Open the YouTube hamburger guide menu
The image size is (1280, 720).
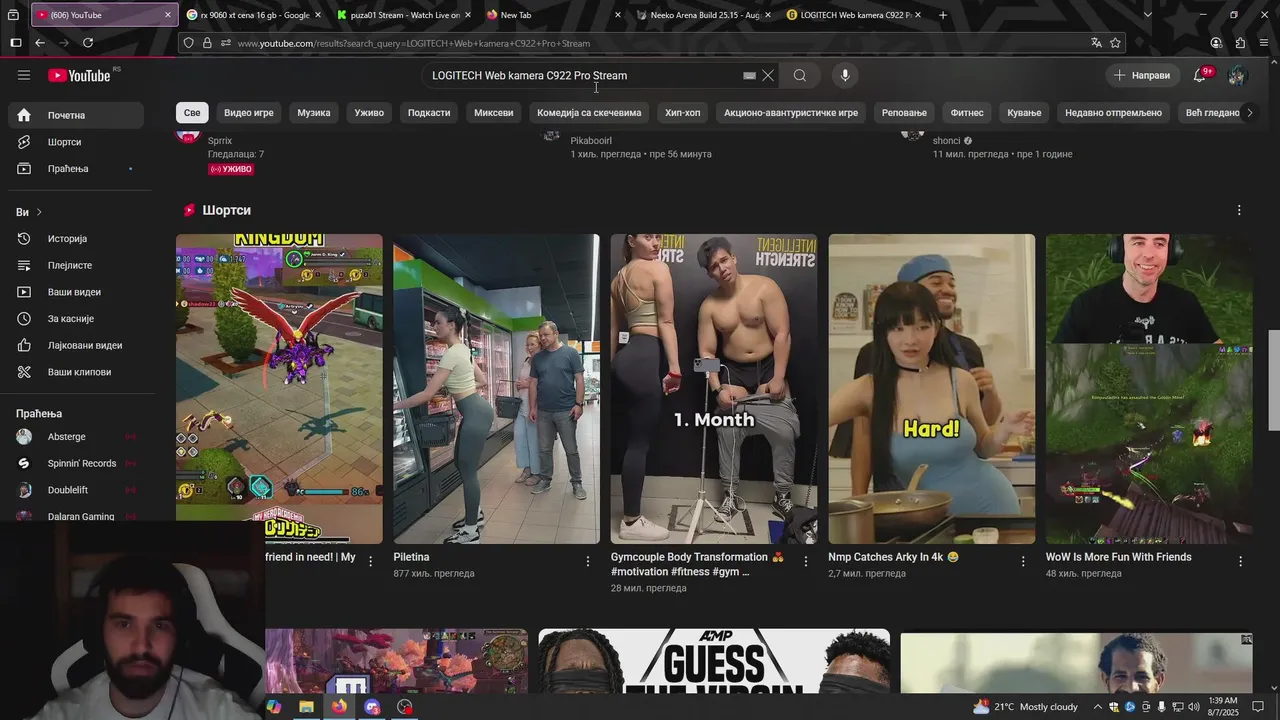point(24,75)
